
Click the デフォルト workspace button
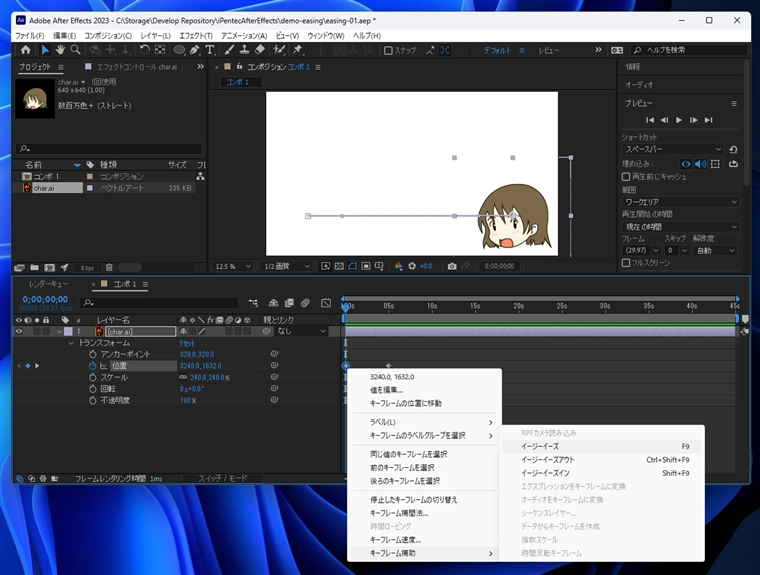(497, 50)
